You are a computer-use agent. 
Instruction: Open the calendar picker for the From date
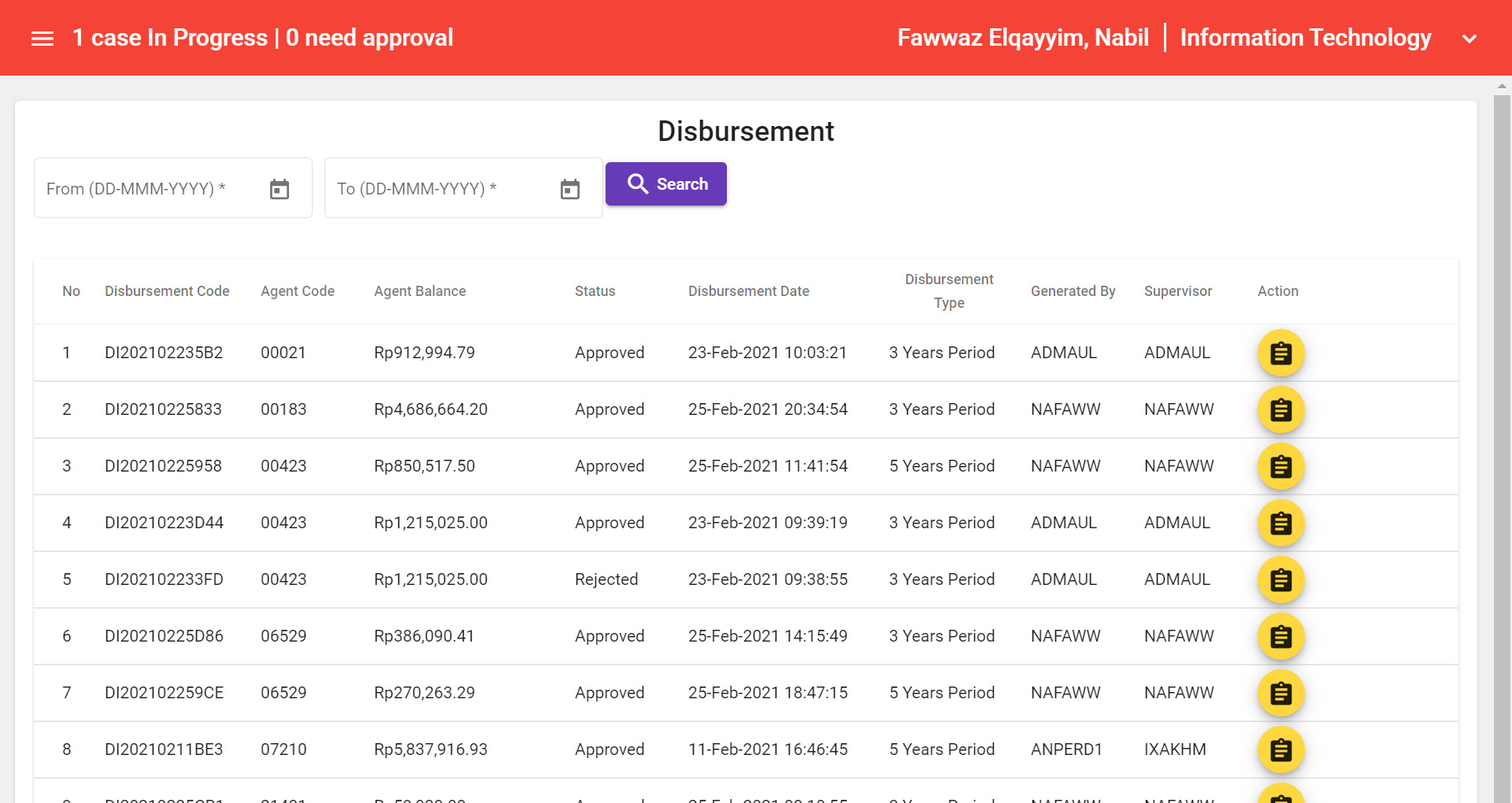point(280,188)
